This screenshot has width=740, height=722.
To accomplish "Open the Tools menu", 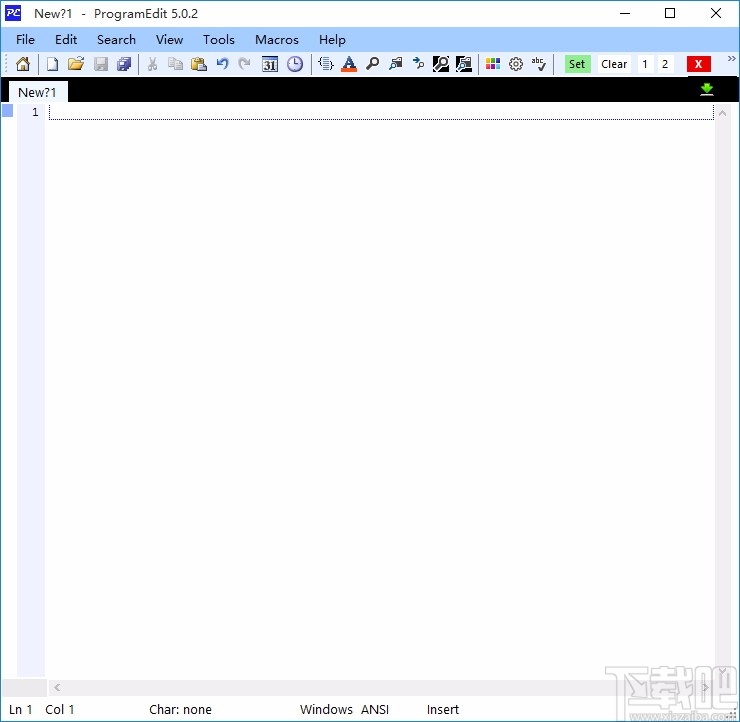I will (219, 40).
